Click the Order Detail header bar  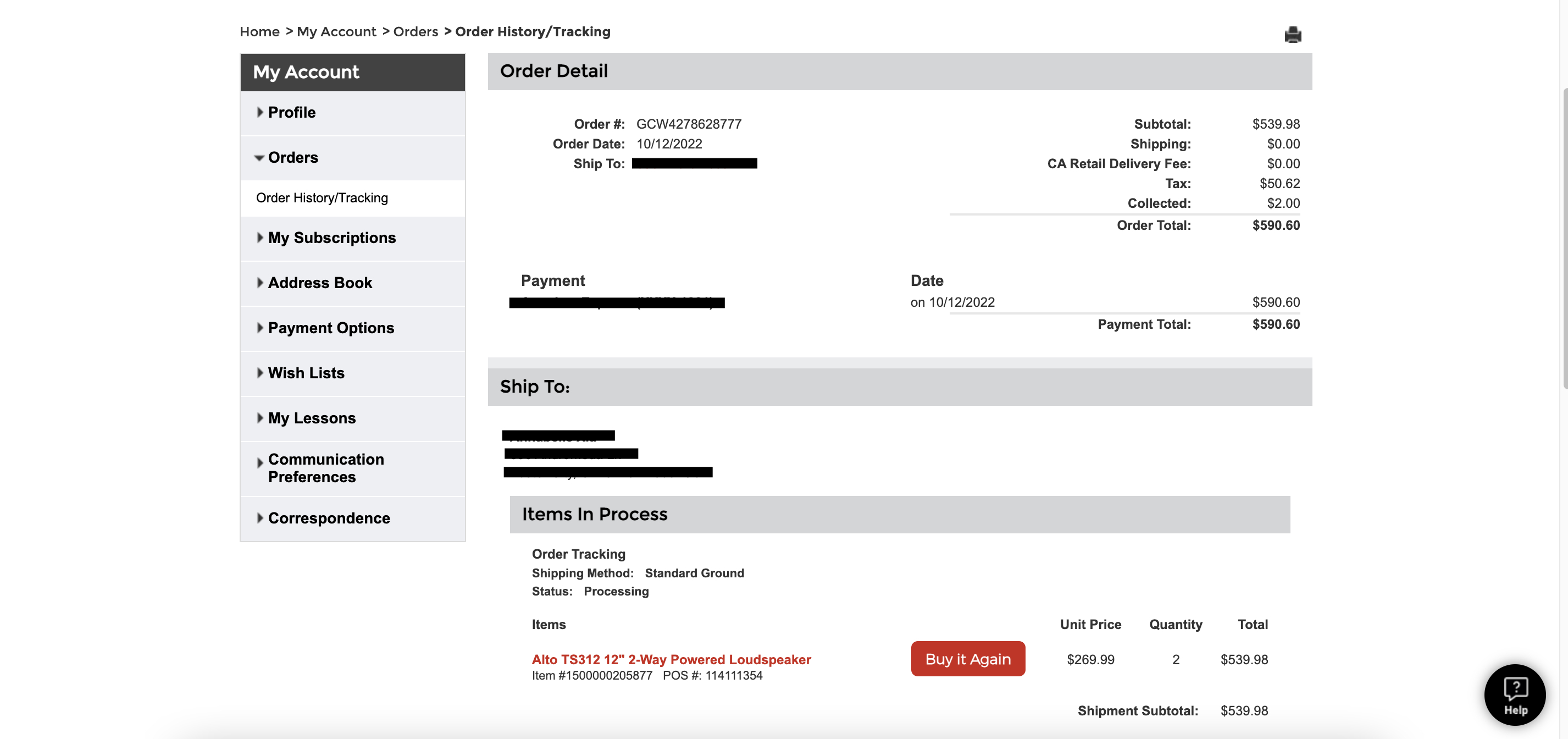pyautogui.click(x=554, y=70)
